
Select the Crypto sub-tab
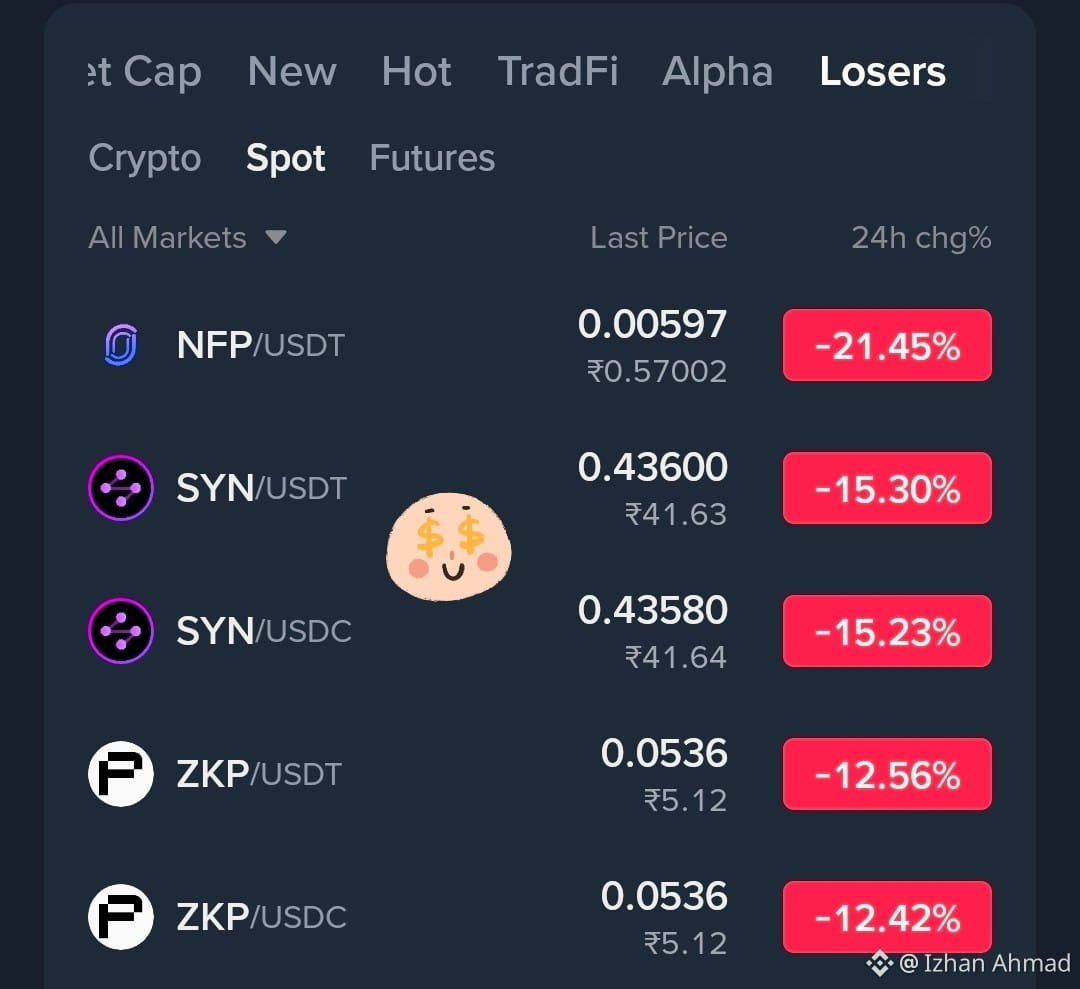[145, 158]
